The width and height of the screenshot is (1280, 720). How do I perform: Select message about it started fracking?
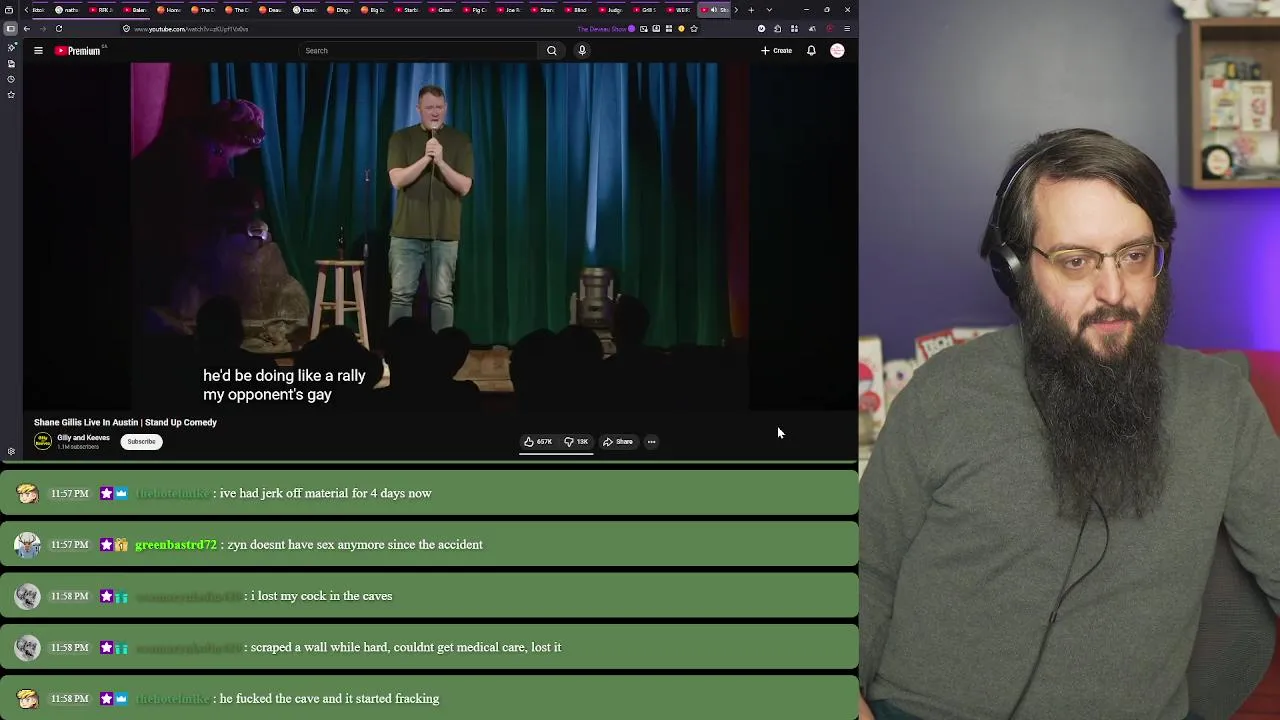point(329,699)
